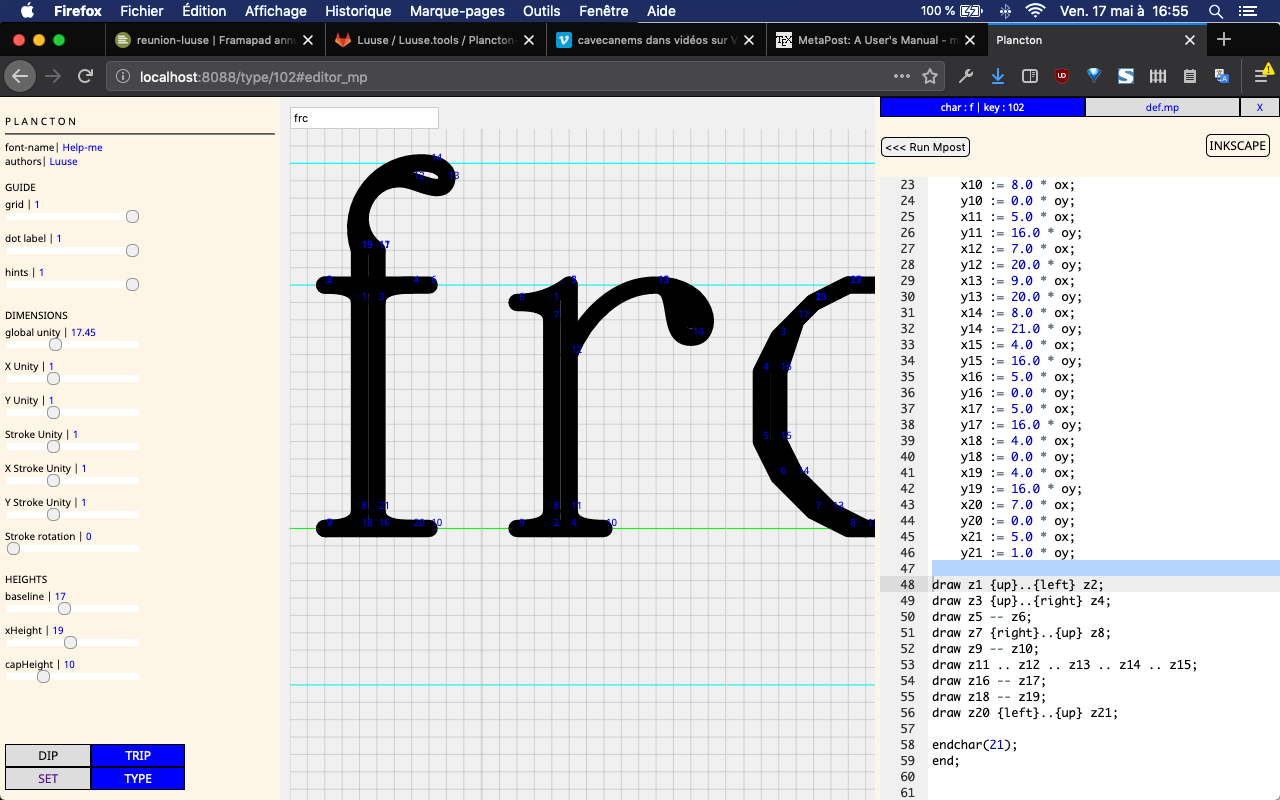Reload the page with the refresh icon
Viewport: 1280px width, 800px height.
point(85,76)
